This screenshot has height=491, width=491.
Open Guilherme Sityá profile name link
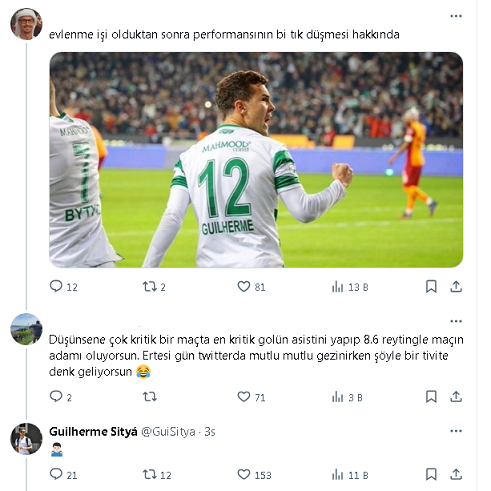(x=93, y=432)
